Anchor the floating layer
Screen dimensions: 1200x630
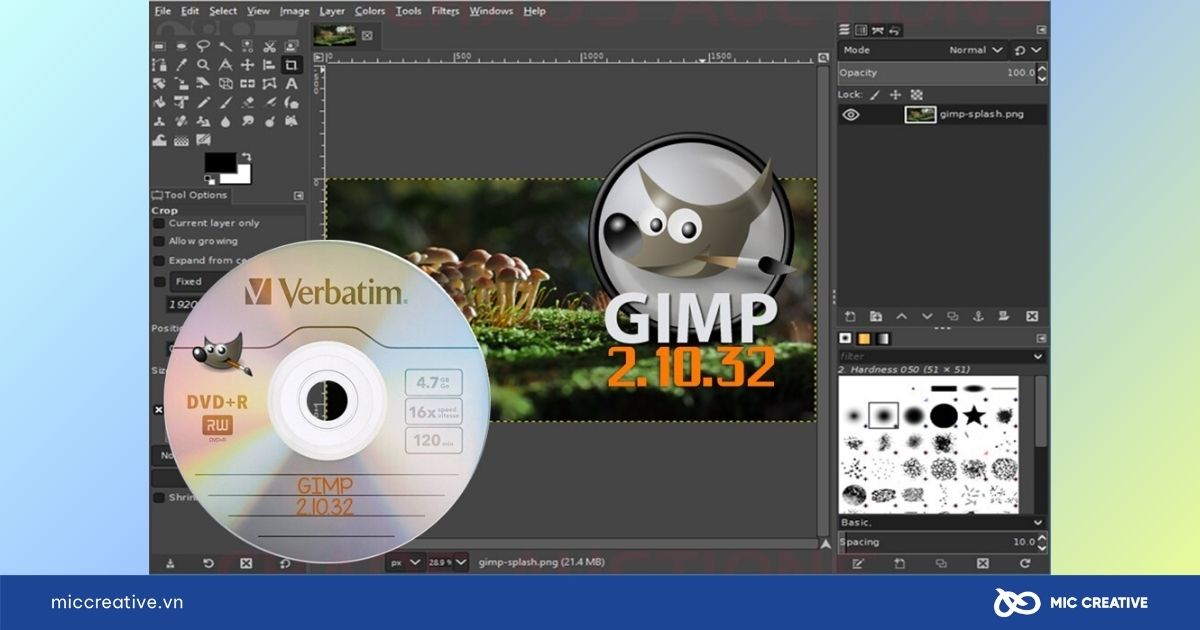pos(978,316)
